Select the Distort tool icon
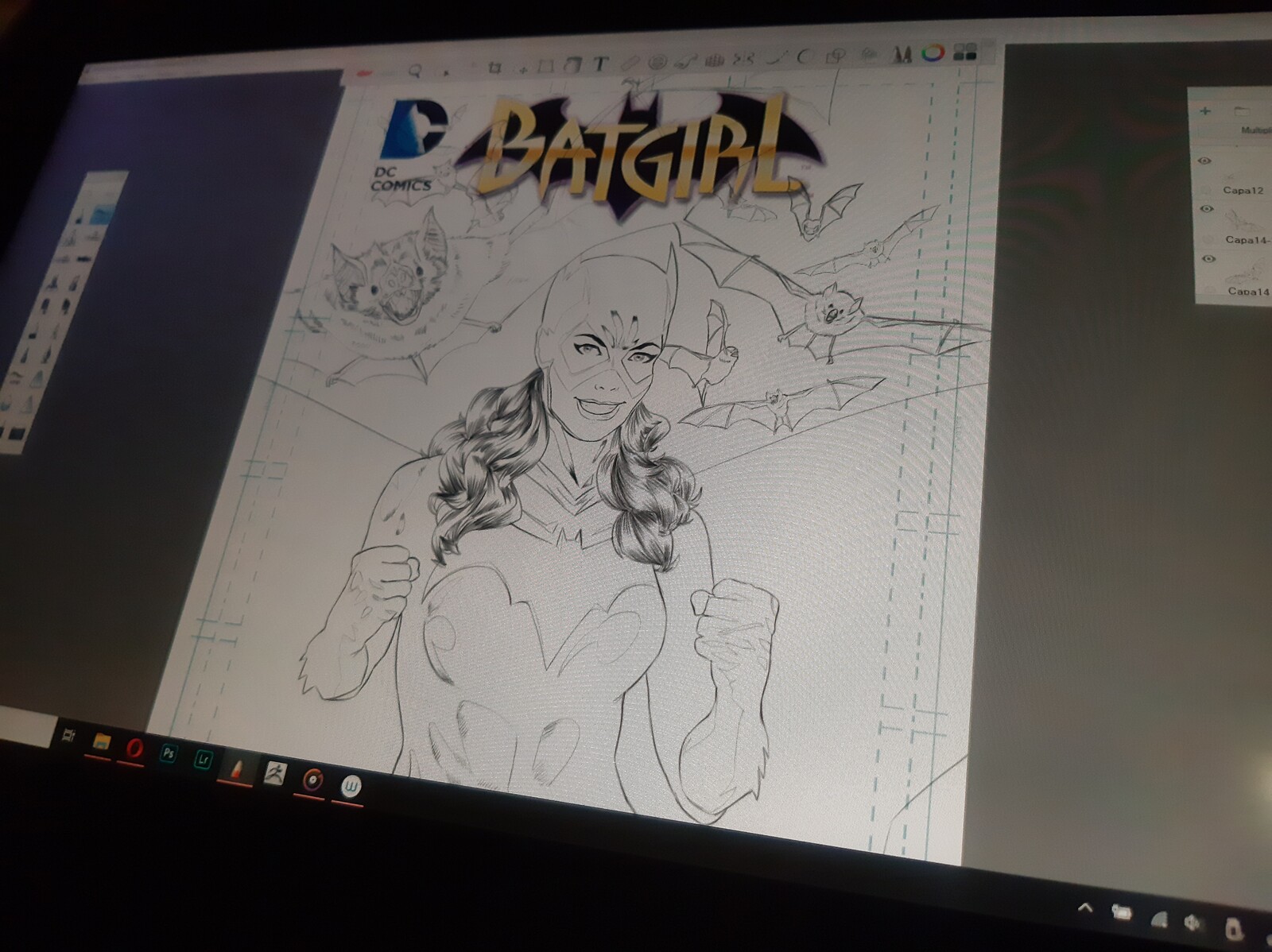 [x=572, y=65]
